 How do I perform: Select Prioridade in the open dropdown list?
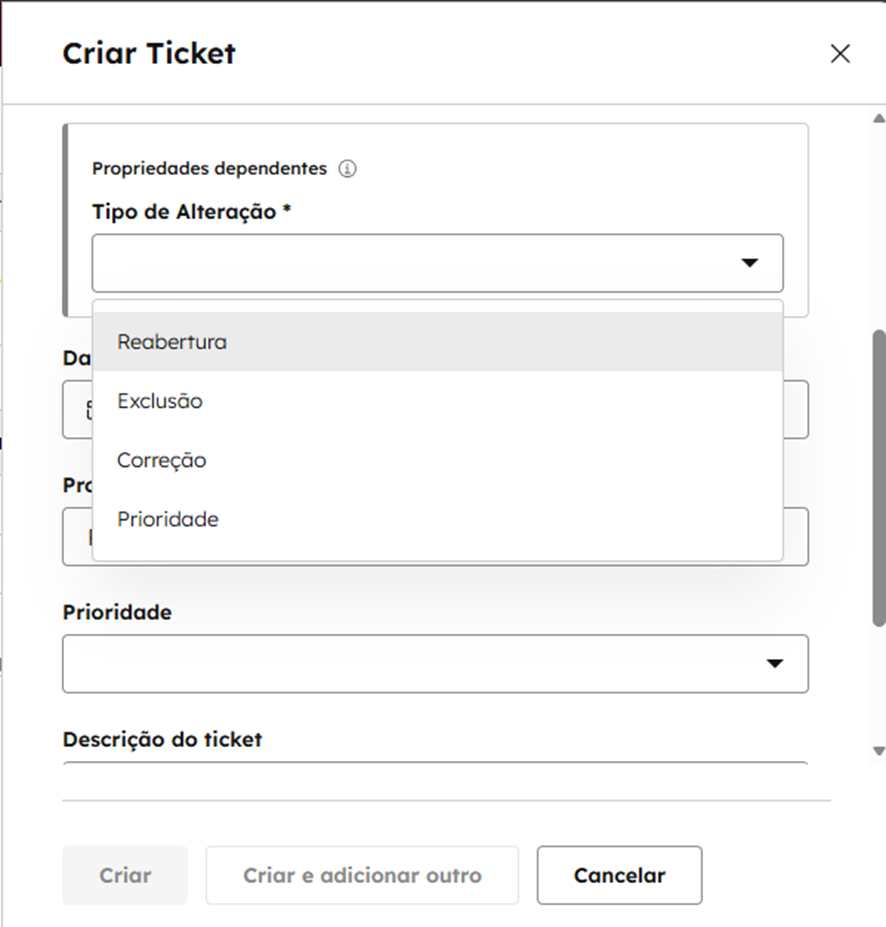click(168, 520)
